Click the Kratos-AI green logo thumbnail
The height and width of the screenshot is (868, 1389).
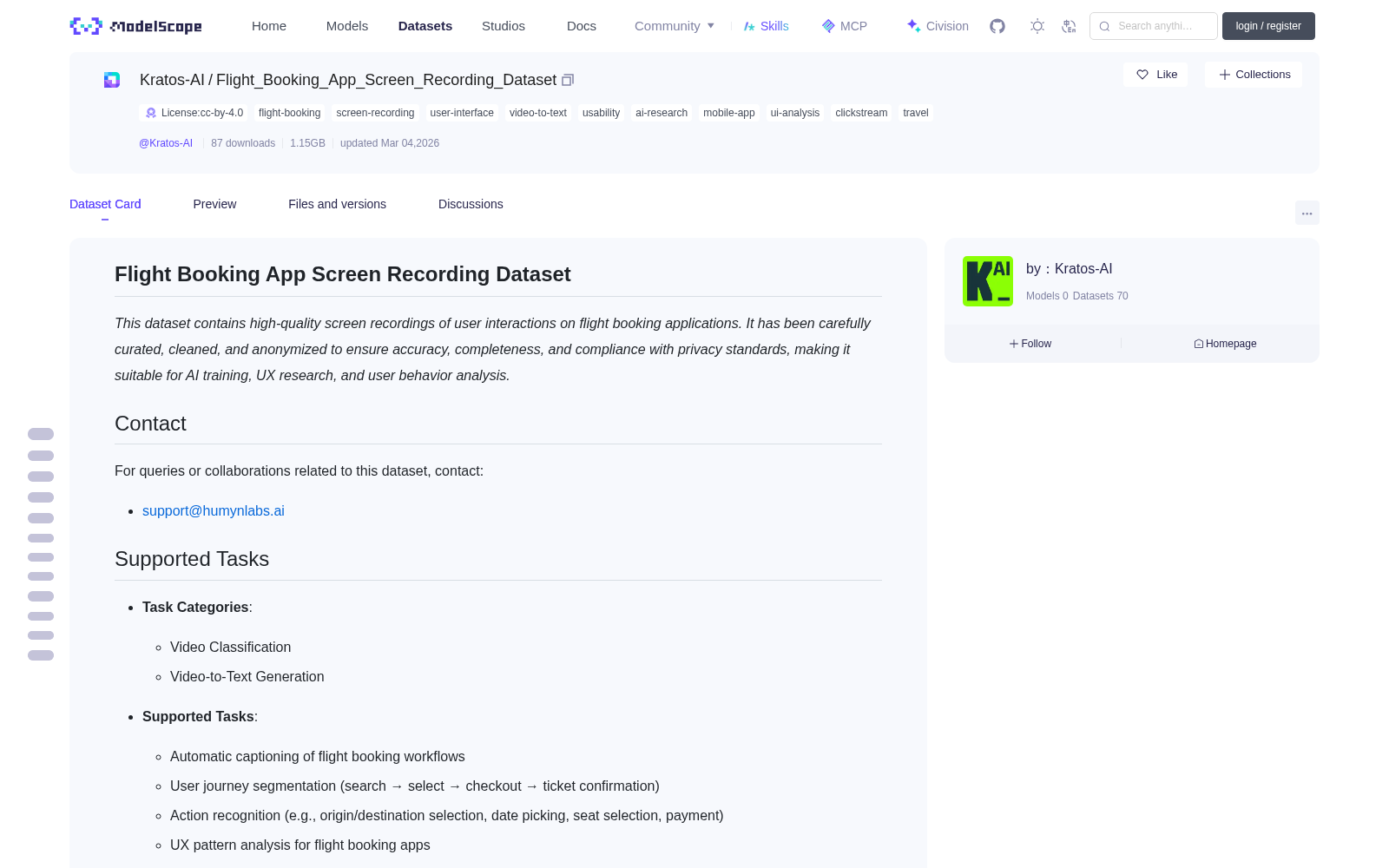pos(988,281)
